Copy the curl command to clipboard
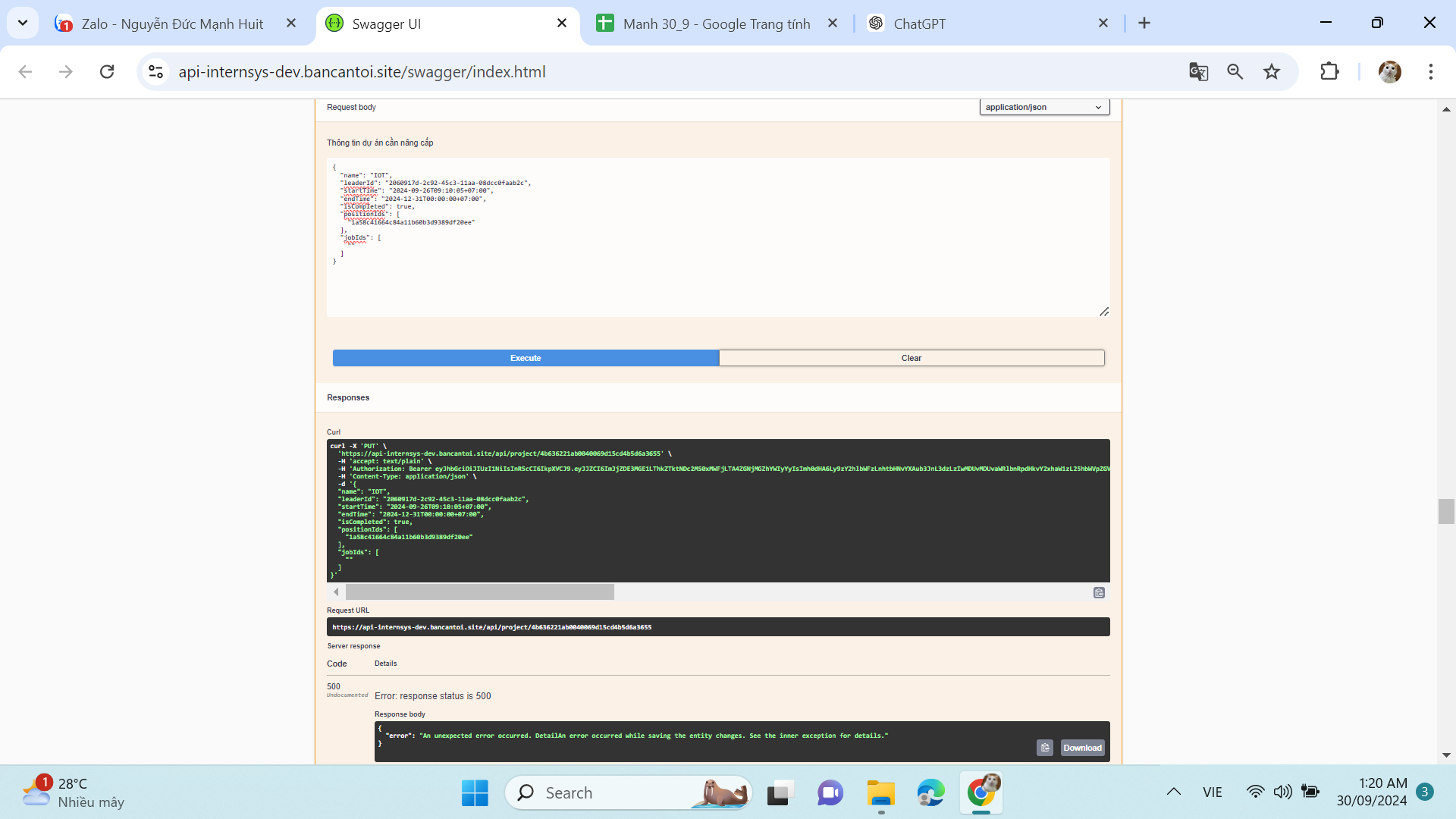This screenshot has width=1456, height=819. tap(1099, 593)
